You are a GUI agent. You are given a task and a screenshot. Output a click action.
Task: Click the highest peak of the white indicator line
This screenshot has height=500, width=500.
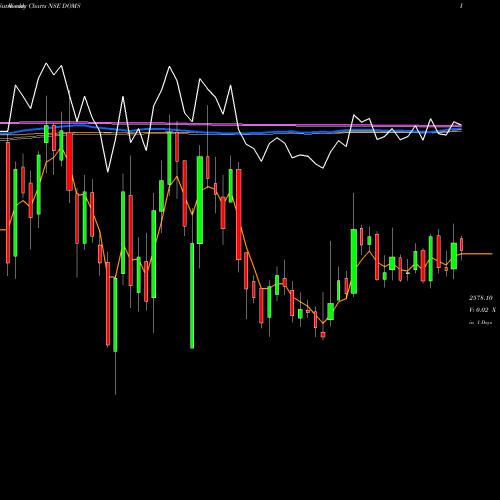[46, 63]
